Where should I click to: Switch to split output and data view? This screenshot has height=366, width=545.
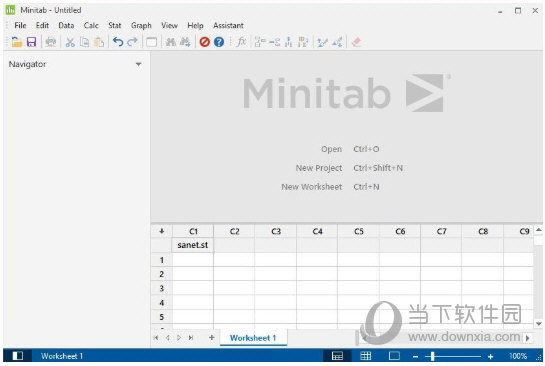[x=337, y=356]
